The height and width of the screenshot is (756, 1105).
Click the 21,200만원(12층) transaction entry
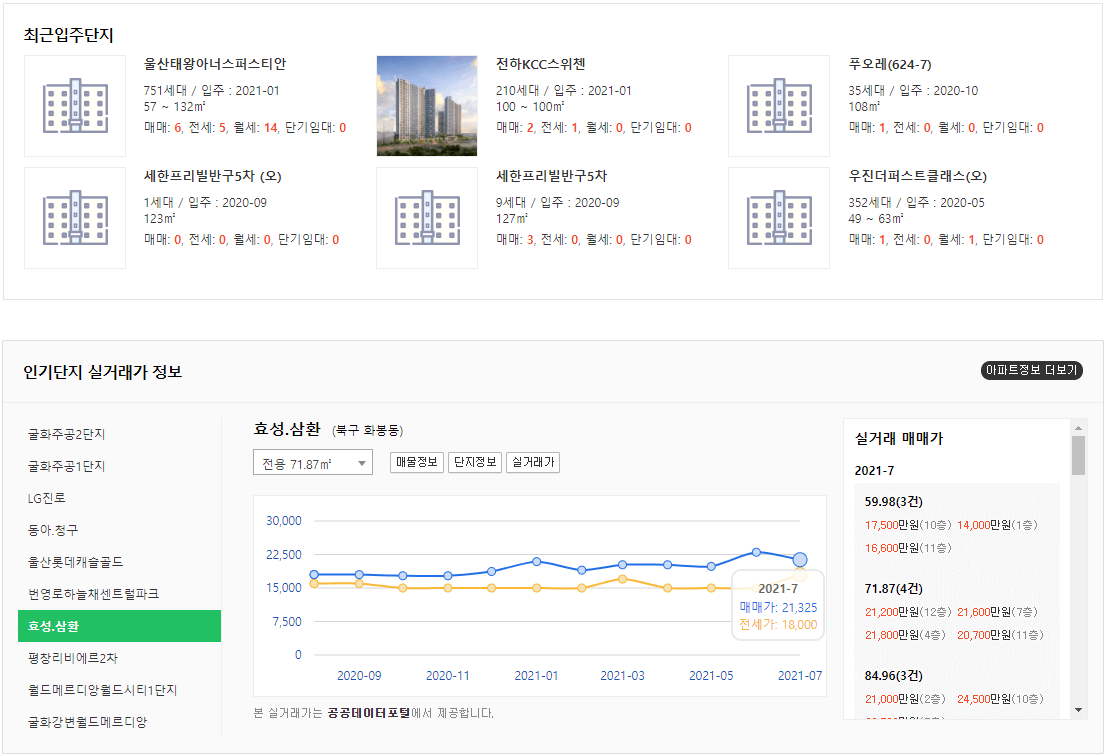[908, 612]
